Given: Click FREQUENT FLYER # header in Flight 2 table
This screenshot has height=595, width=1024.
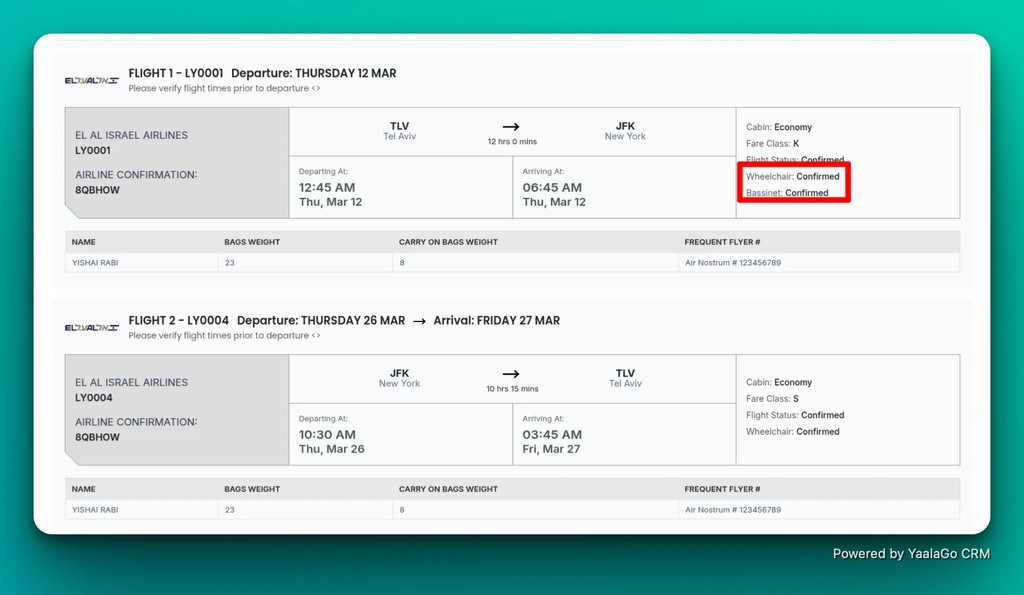Looking at the screenshot, I should pos(722,489).
